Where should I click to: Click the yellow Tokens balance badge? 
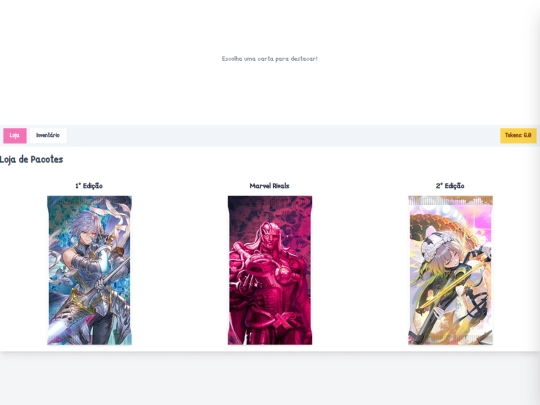click(518, 135)
